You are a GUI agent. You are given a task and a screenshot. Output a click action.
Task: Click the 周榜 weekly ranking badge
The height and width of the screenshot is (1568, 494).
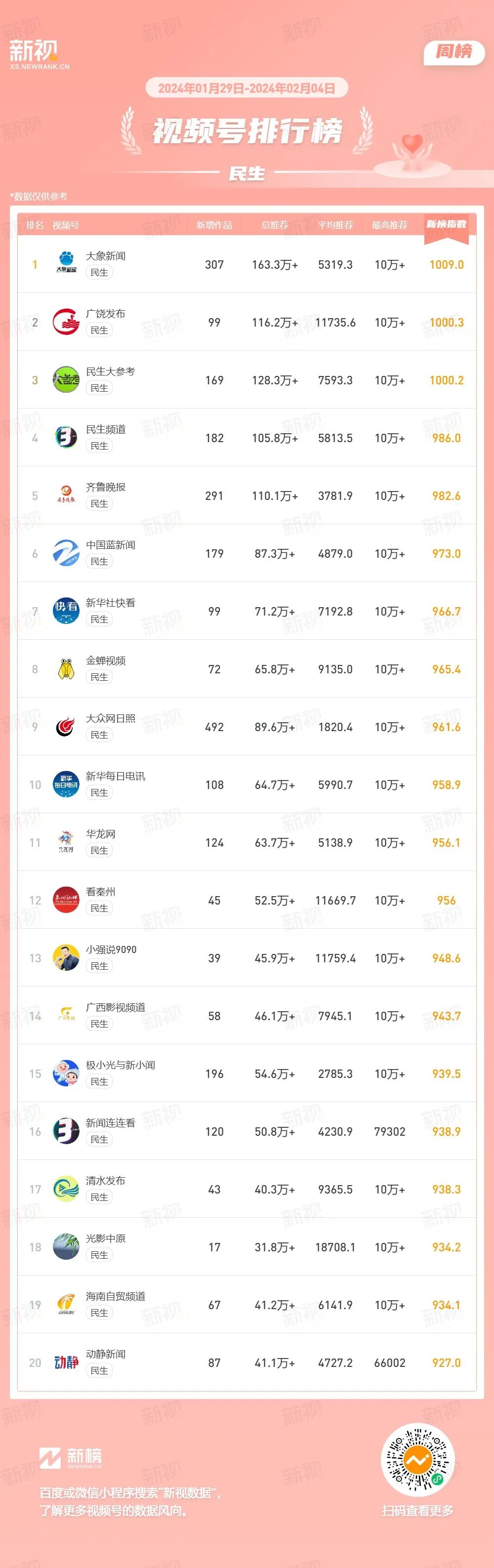pyautogui.click(x=454, y=52)
